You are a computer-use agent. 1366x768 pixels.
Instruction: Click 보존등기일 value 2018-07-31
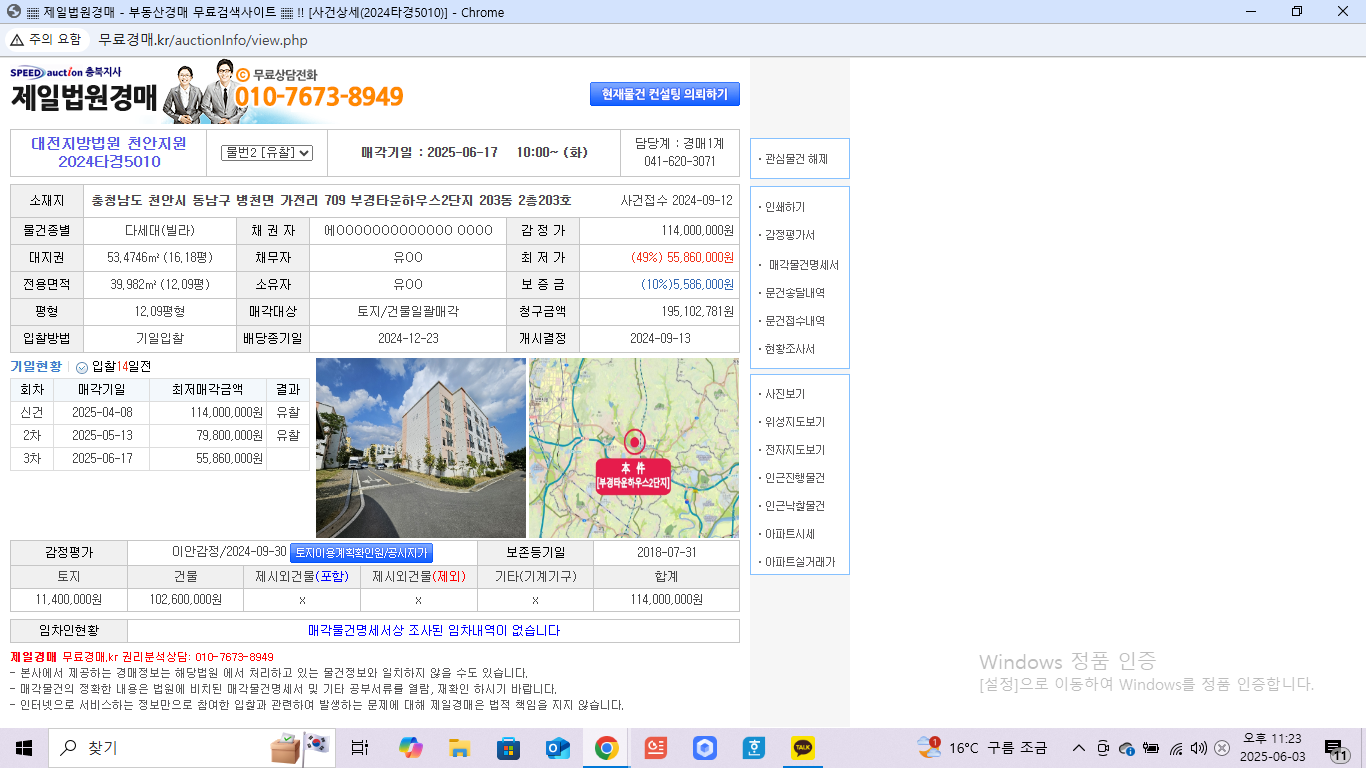[667, 553]
